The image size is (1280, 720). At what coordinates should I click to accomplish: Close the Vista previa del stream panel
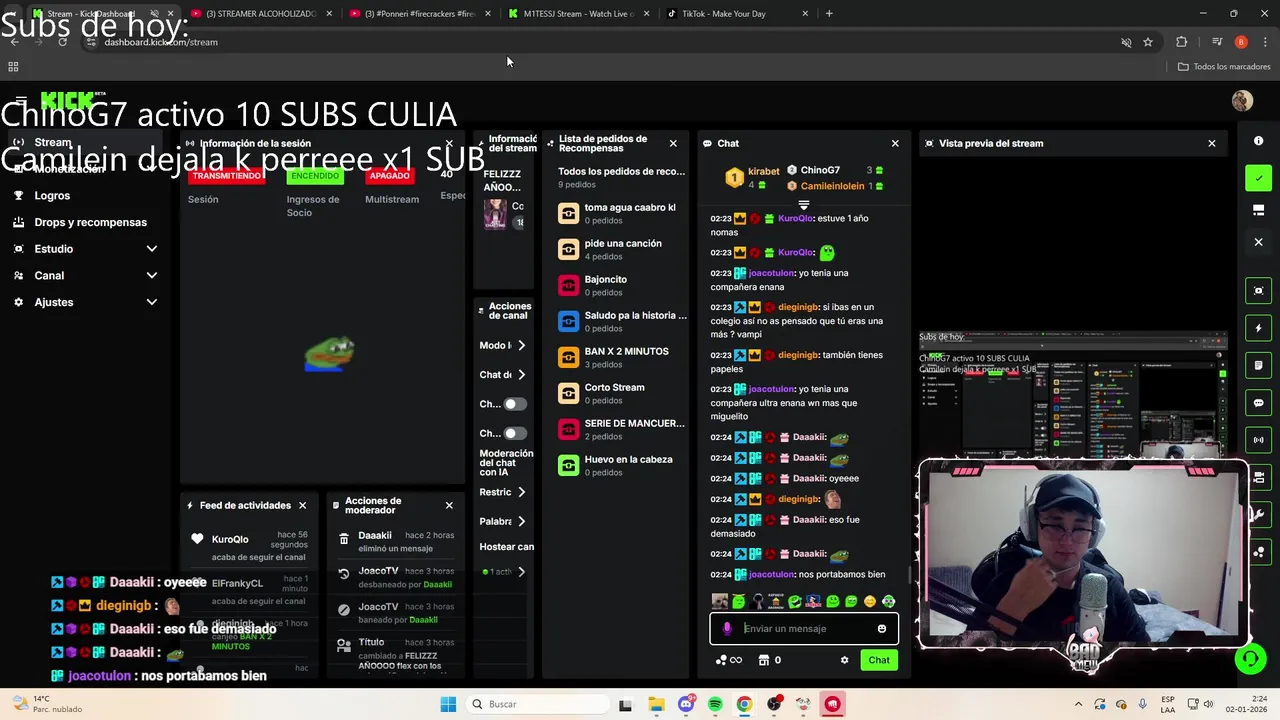1212,143
